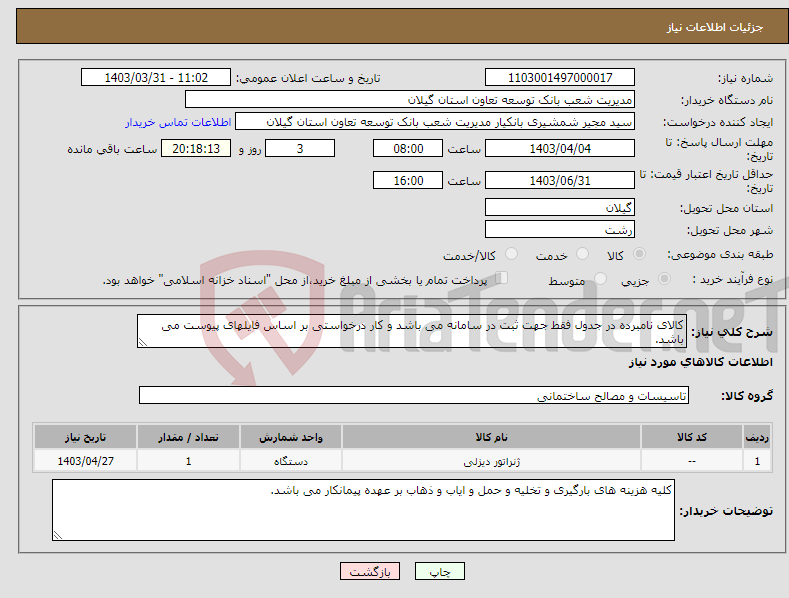789x598 pixels.
Task: Click the price validity time 16:00
Action: pos(408,180)
